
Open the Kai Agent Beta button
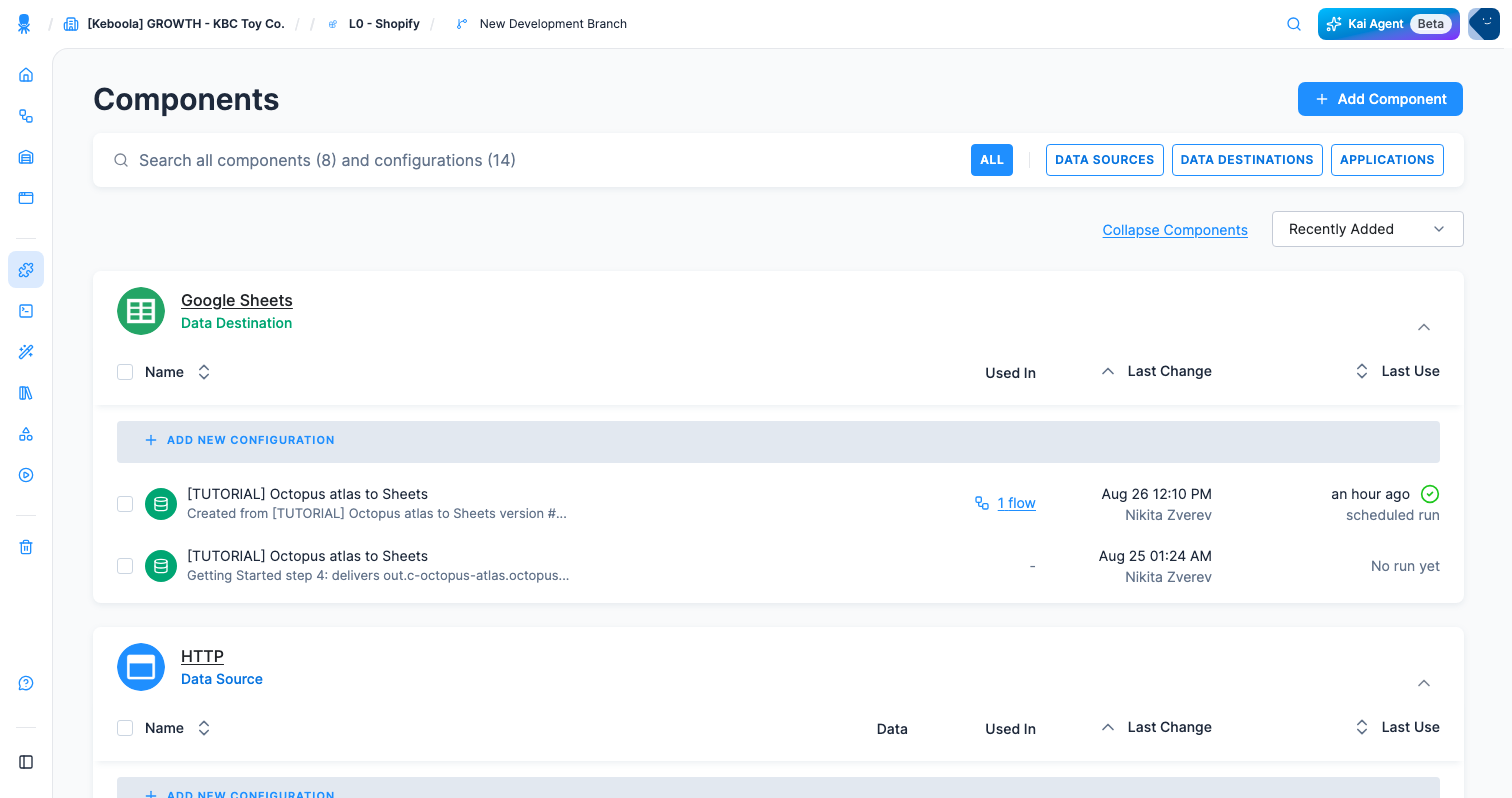pos(1389,24)
